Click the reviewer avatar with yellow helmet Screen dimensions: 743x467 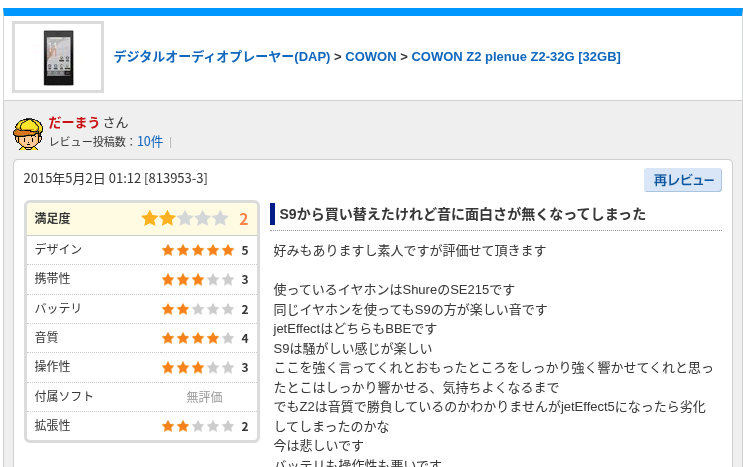(28, 134)
